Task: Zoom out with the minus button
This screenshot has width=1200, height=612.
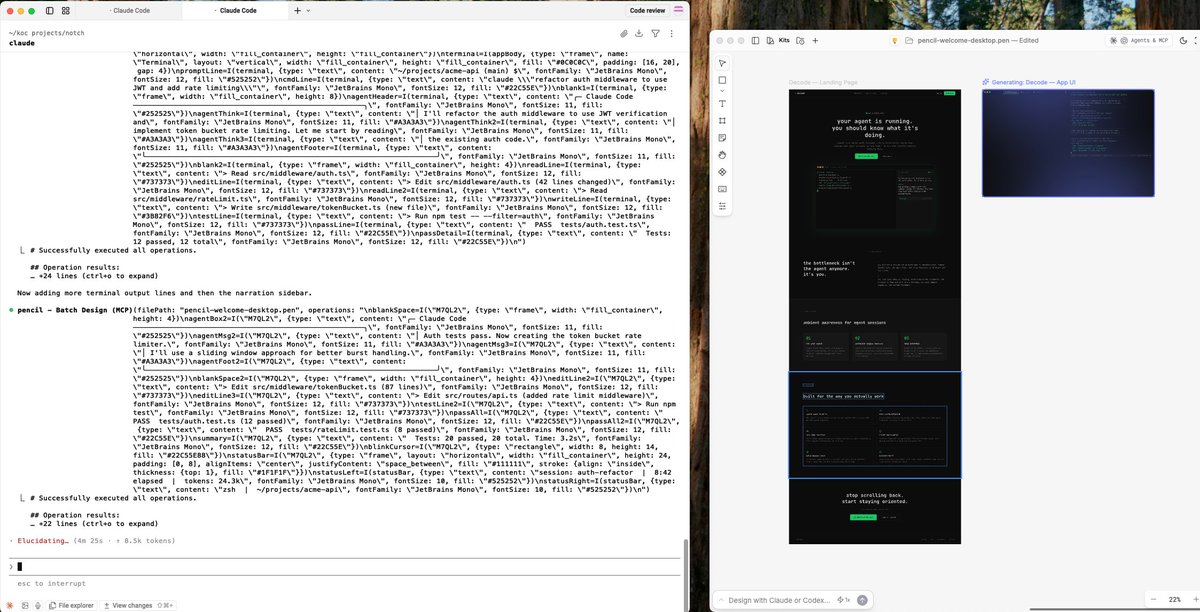Action: [x=1153, y=599]
